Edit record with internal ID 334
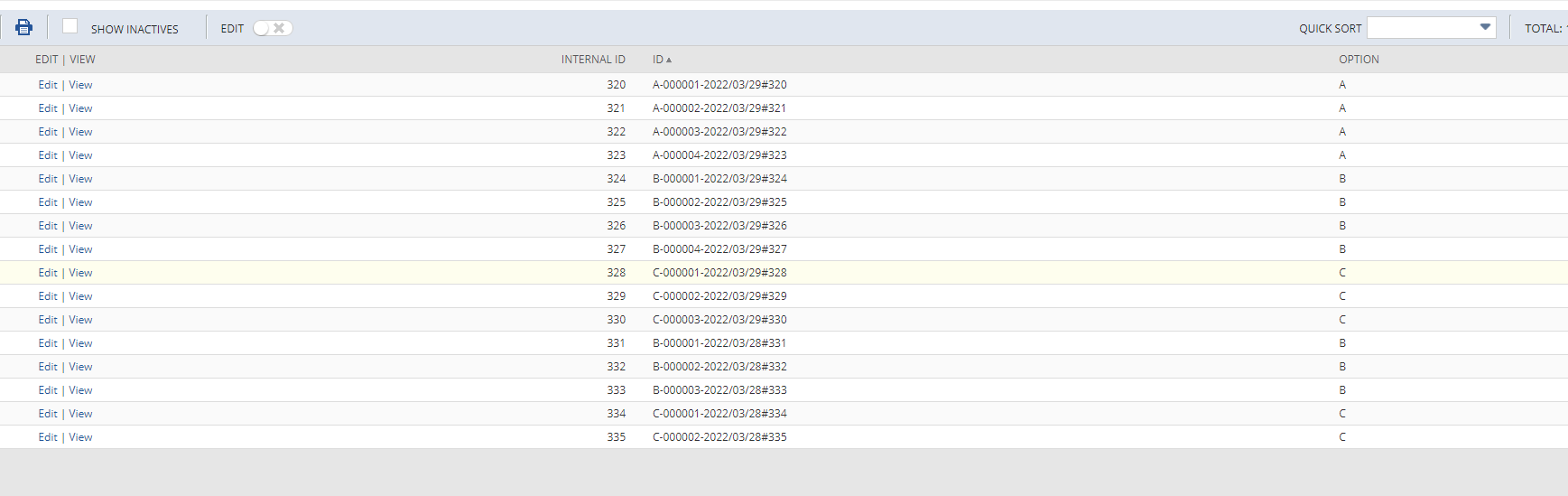Screen dimensions: 1568x496 coord(48,414)
